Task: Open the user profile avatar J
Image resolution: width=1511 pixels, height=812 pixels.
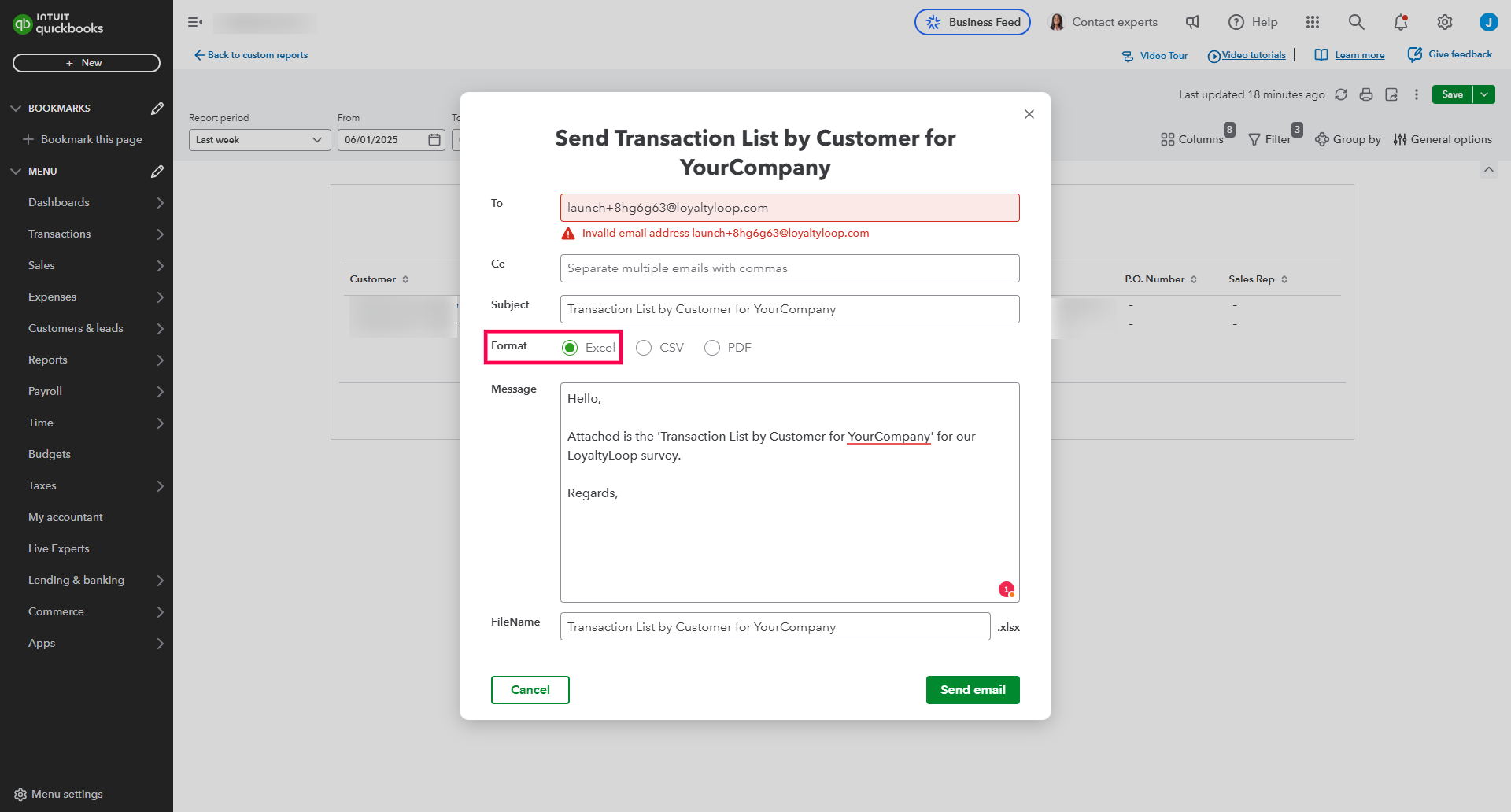Action: click(1488, 22)
